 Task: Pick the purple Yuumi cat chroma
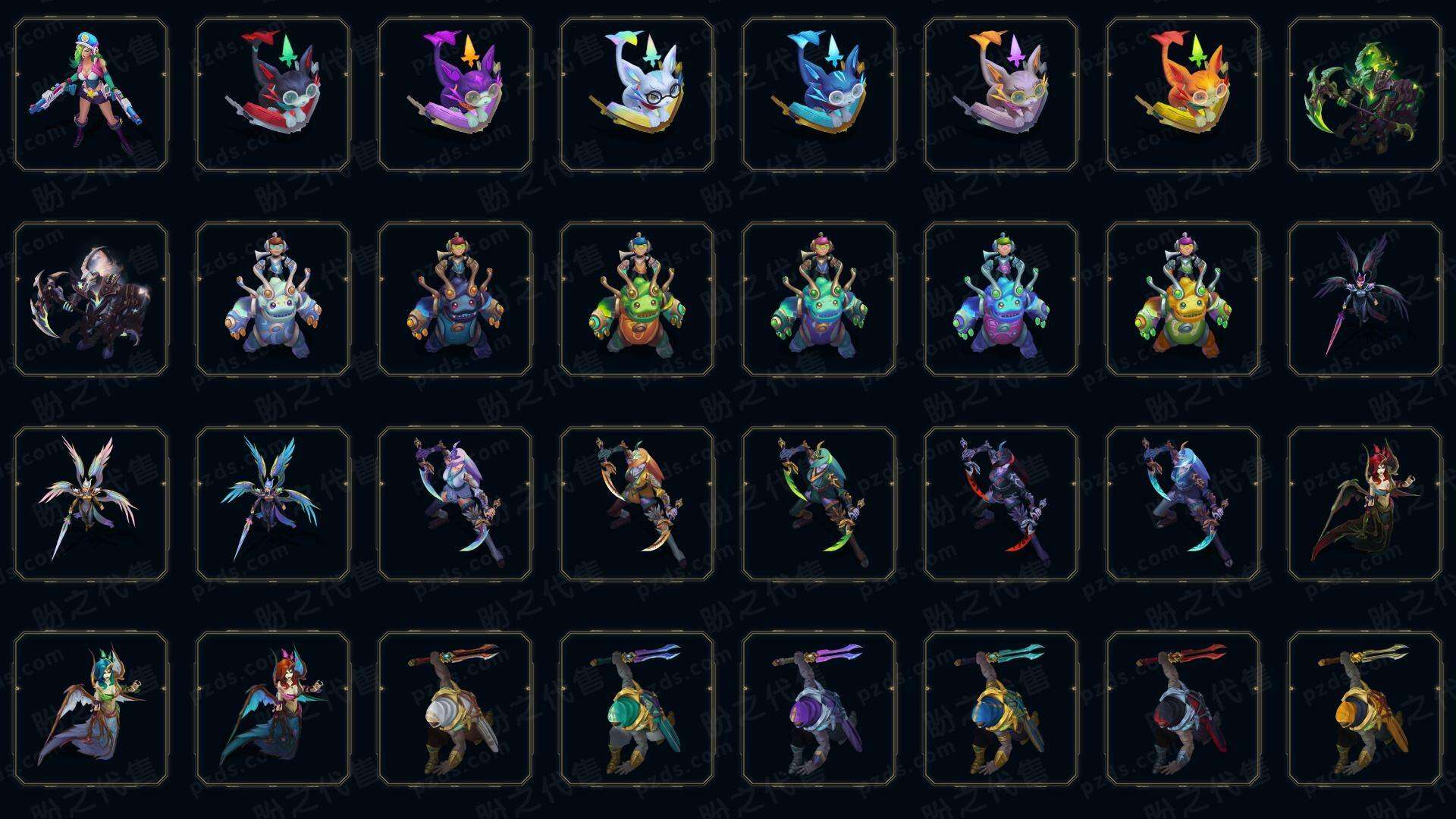coord(455,94)
